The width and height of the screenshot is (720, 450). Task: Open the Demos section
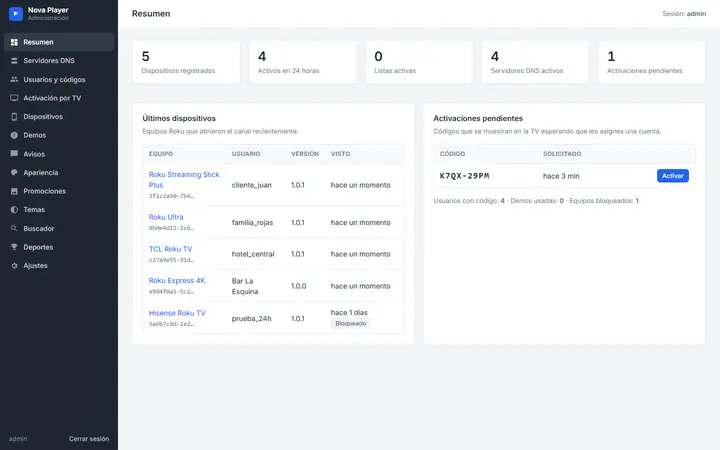click(x=59, y=135)
